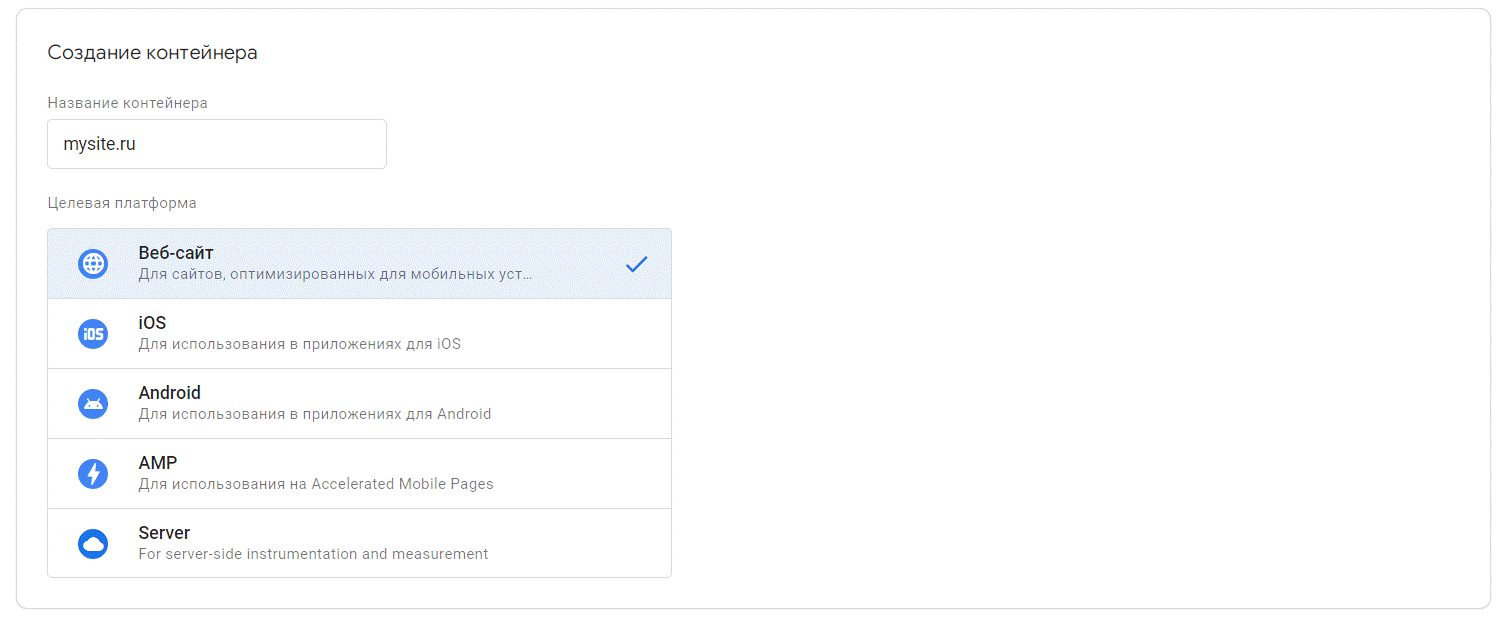Viewport: 1502px width, 628px height.
Task: Select the Веб-сайт platform title
Action: [x=176, y=253]
